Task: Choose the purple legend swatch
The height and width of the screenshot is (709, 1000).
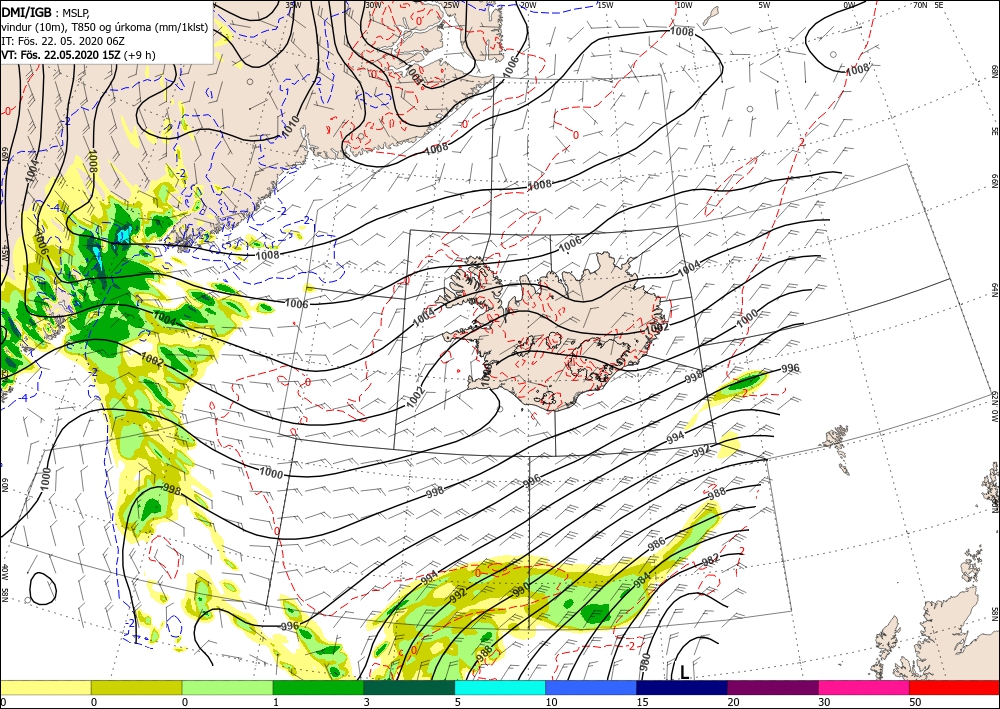Action: tap(773, 687)
